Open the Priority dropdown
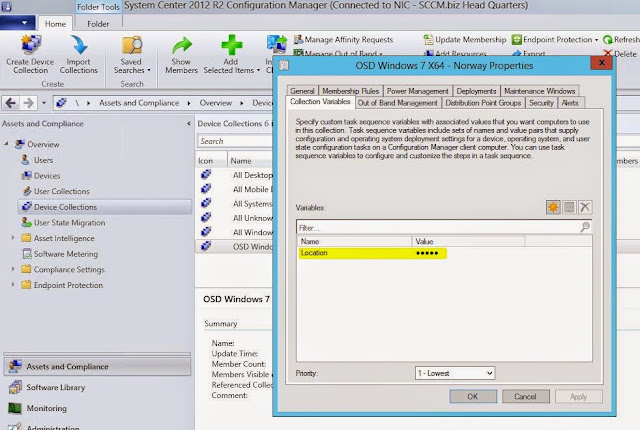This screenshot has height=430, width=640. 455,373
